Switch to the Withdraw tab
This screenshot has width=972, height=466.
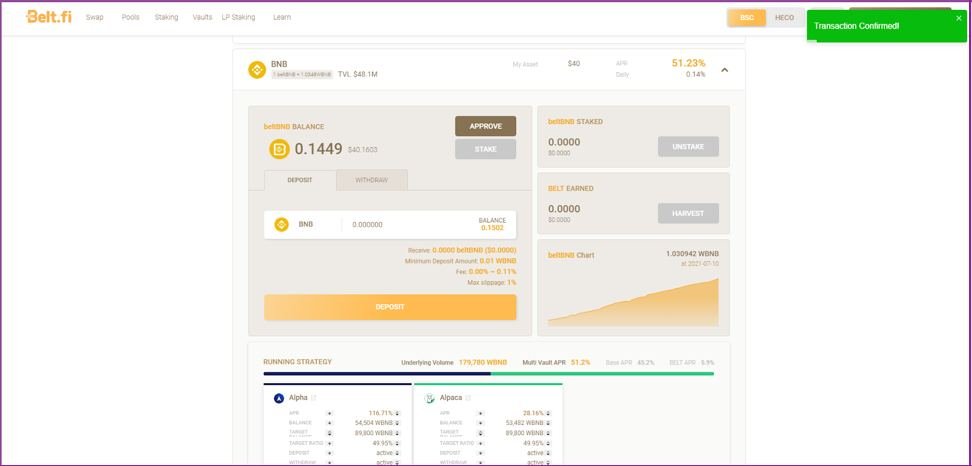371,180
